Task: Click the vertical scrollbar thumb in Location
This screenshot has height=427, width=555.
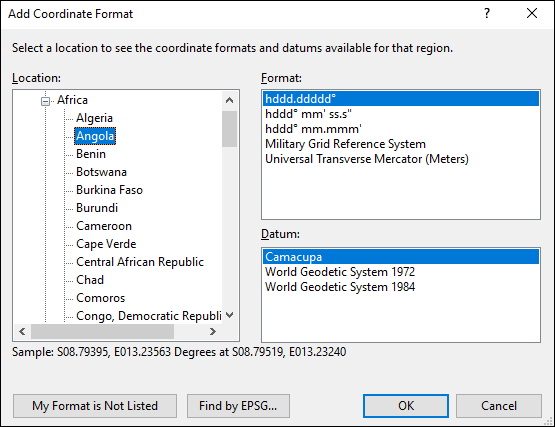Action: point(229,129)
